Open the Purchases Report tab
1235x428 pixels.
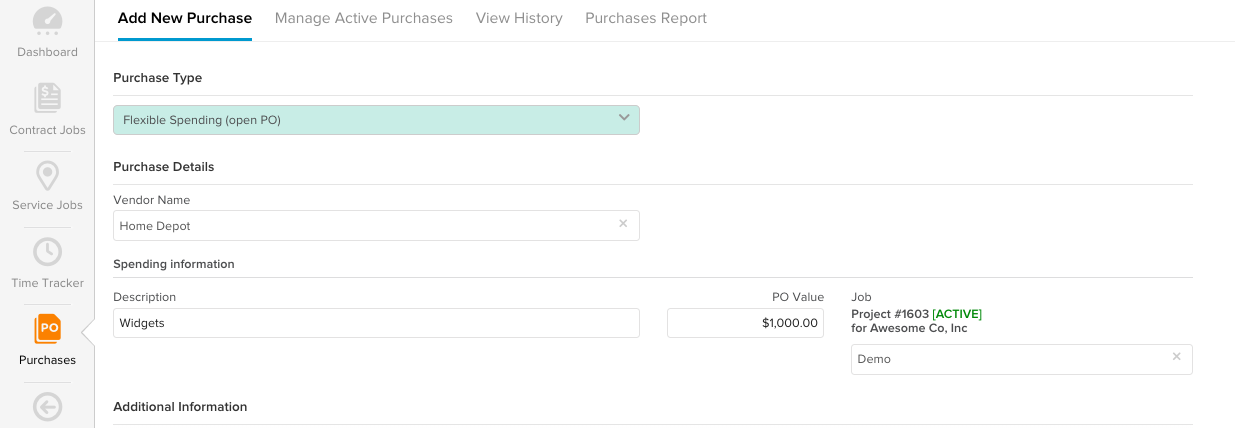[x=646, y=18]
